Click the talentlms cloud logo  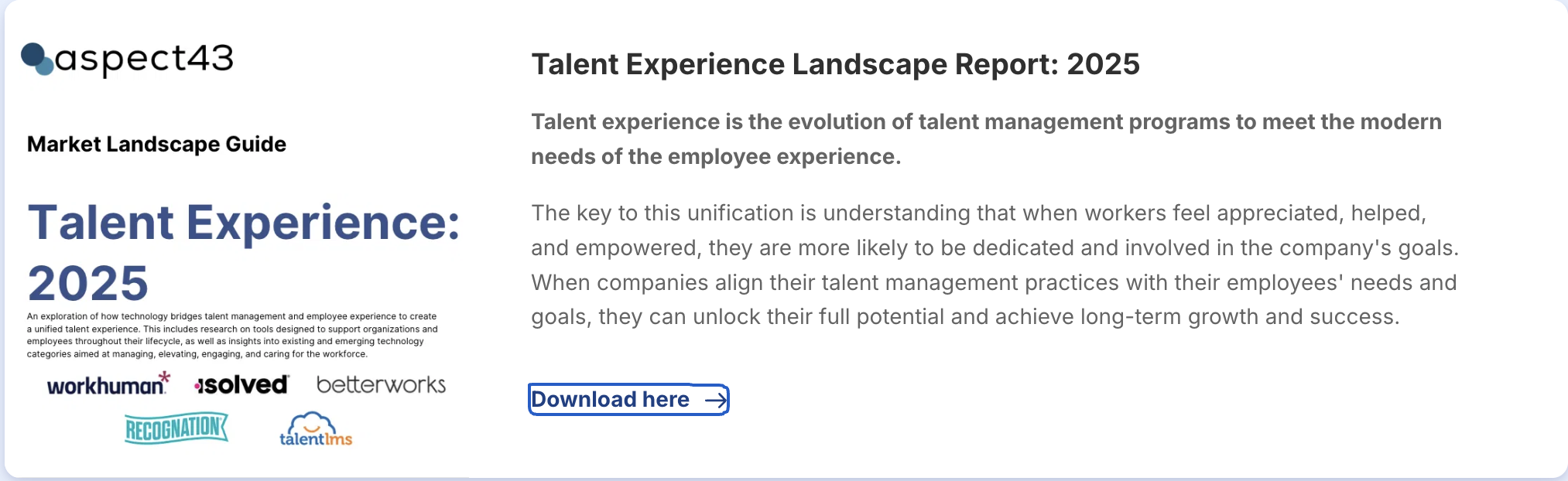[316, 429]
